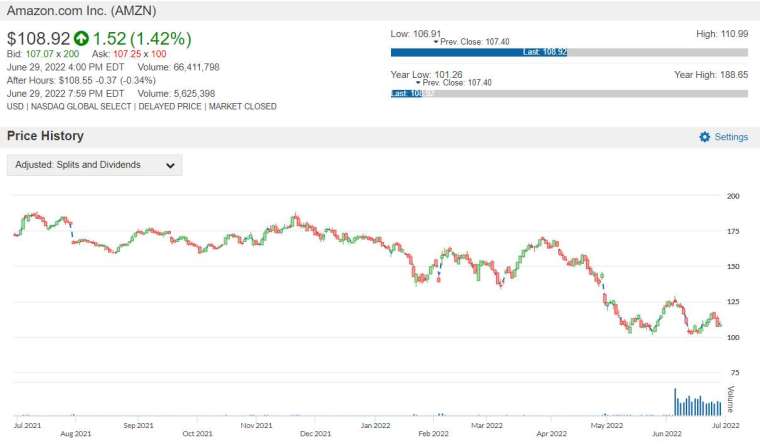Click the Settings gear icon

click(x=704, y=137)
